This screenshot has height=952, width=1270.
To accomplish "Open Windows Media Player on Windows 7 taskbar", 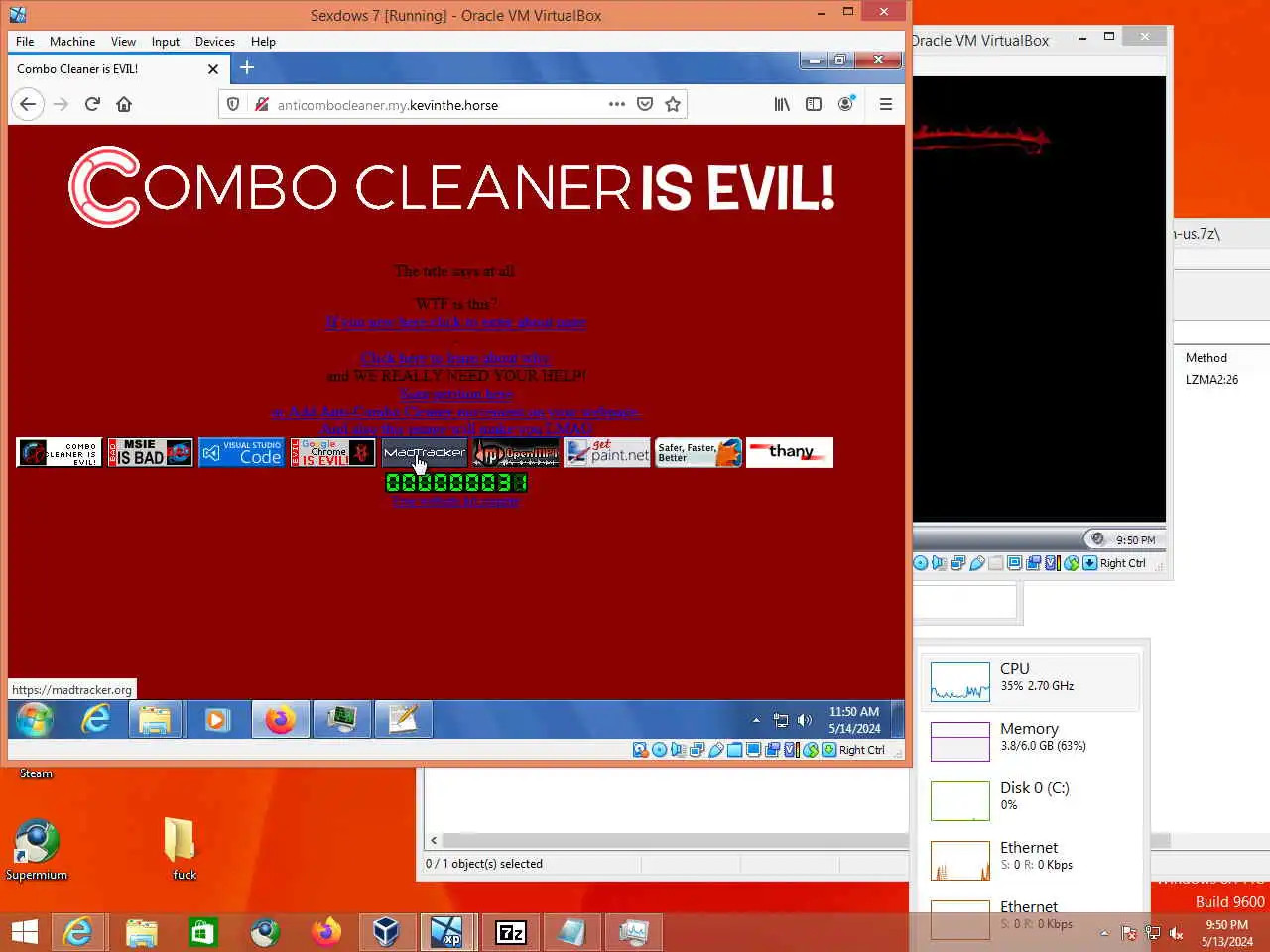I will [217, 719].
